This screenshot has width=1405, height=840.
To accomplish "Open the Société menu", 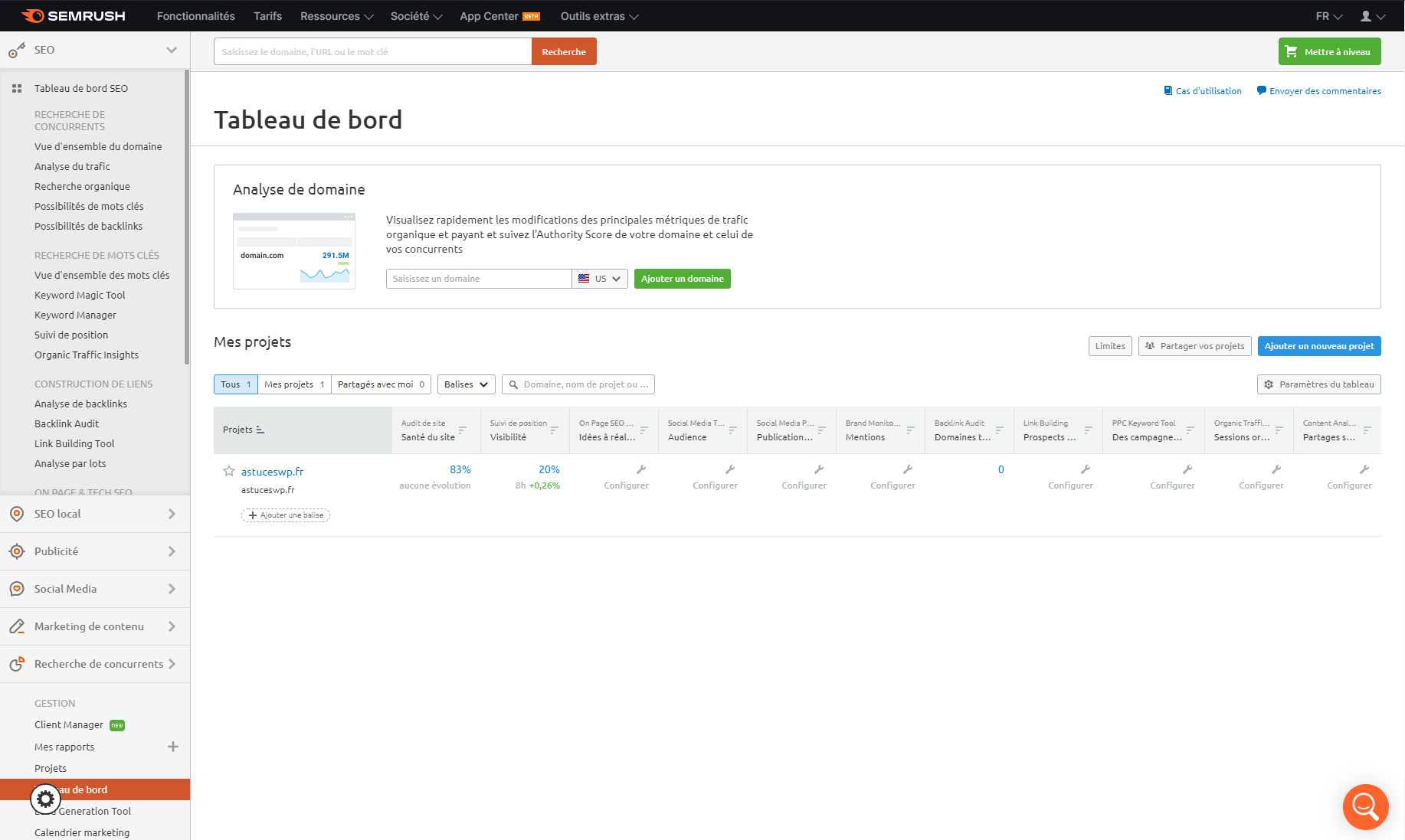I will point(417,16).
